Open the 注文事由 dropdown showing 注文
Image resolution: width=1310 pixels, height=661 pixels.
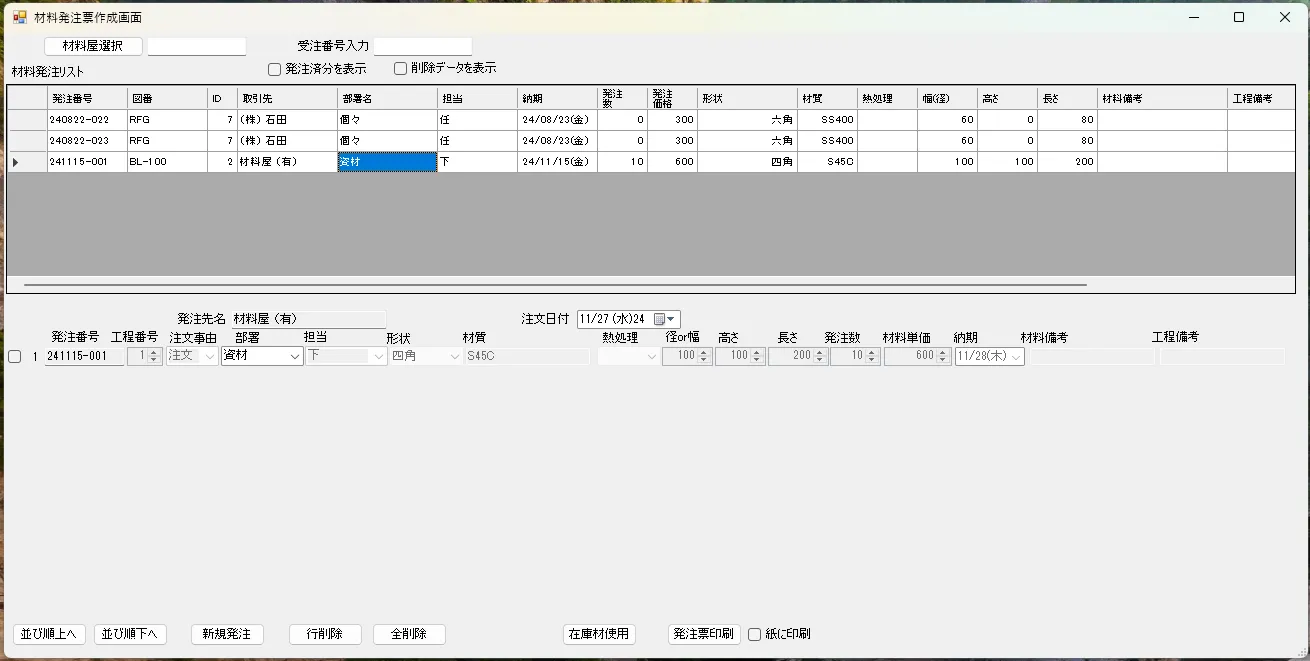(x=209, y=357)
